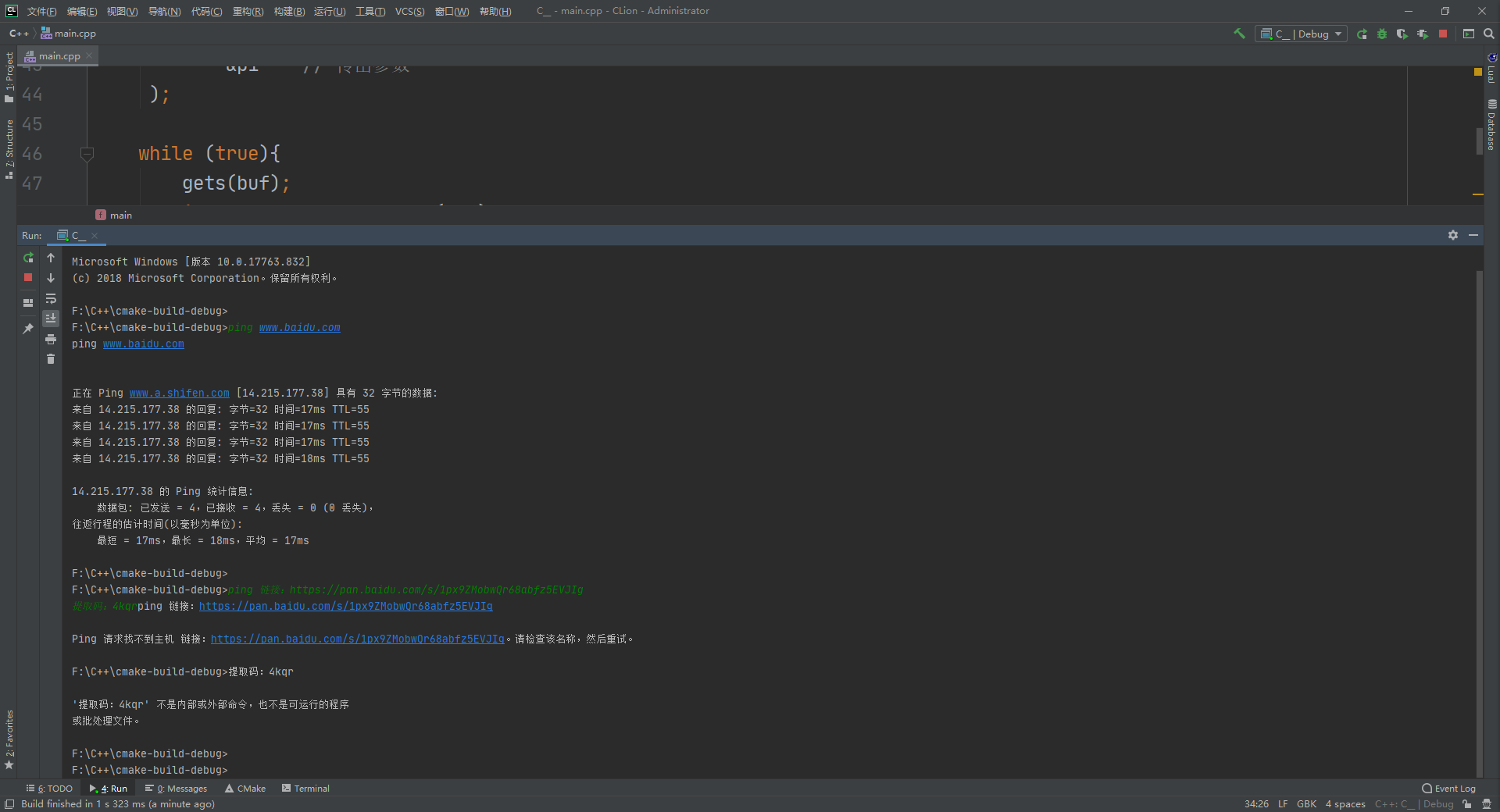Viewport: 1500px width, 812px height.
Task: Rerun the program from the top toolbar
Action: (1362, 34)
